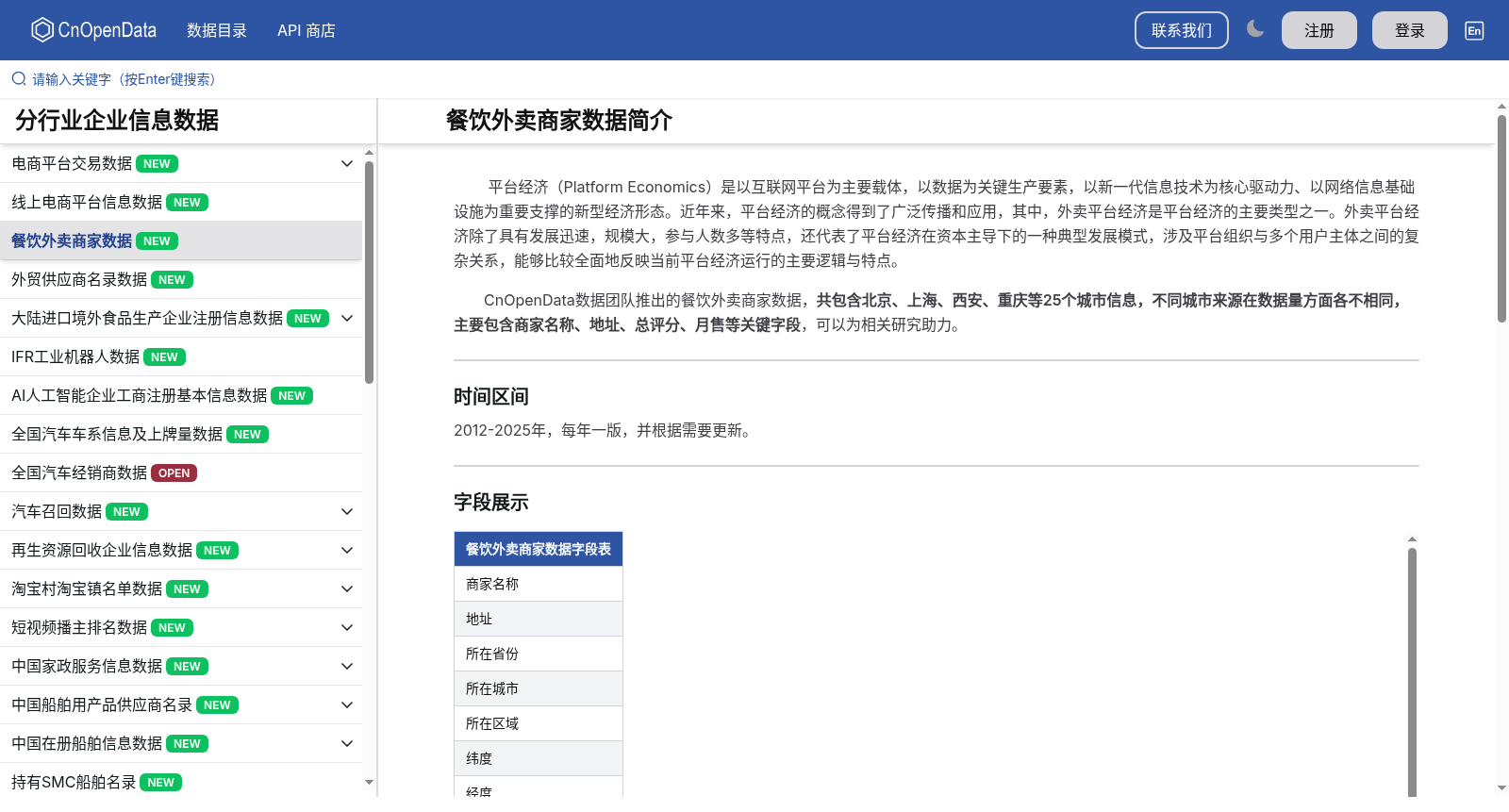Click NEW badge beside IFR工业机器人数据
Image resolution: width=1509 pixels, height=812 pixels.
pyautogui.click(x=164, y=357)
